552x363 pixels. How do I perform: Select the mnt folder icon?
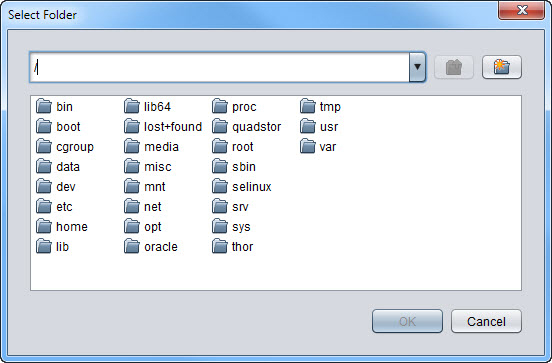pos(132,186)
